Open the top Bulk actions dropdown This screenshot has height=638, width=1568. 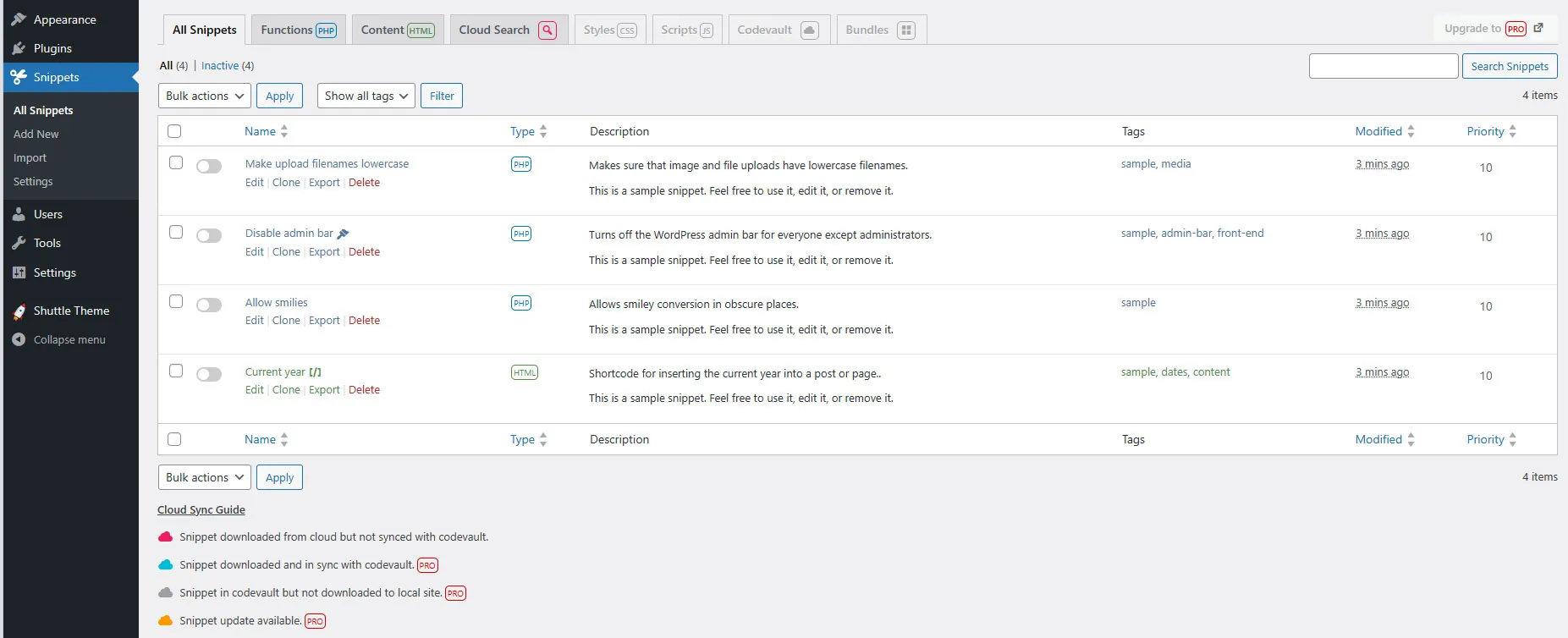[x=204, y=96]
